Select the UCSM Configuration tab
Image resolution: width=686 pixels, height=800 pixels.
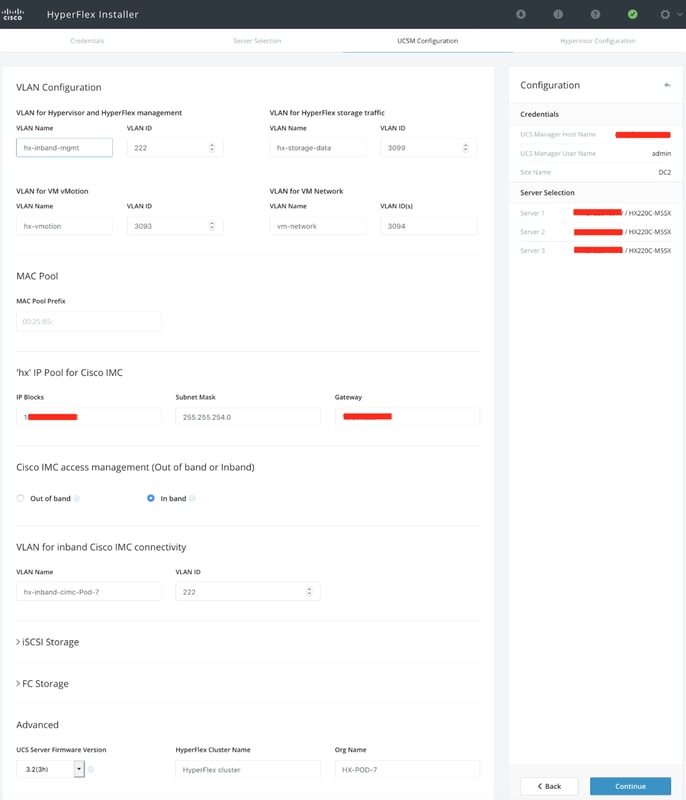(427, 41)
